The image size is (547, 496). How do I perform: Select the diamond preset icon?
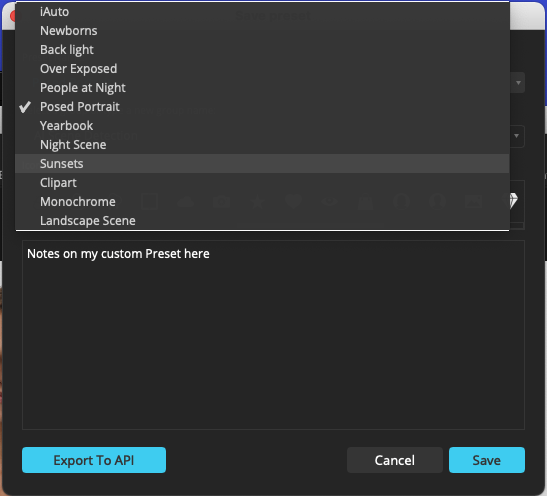pyautogui.click(x=514, y=201)
